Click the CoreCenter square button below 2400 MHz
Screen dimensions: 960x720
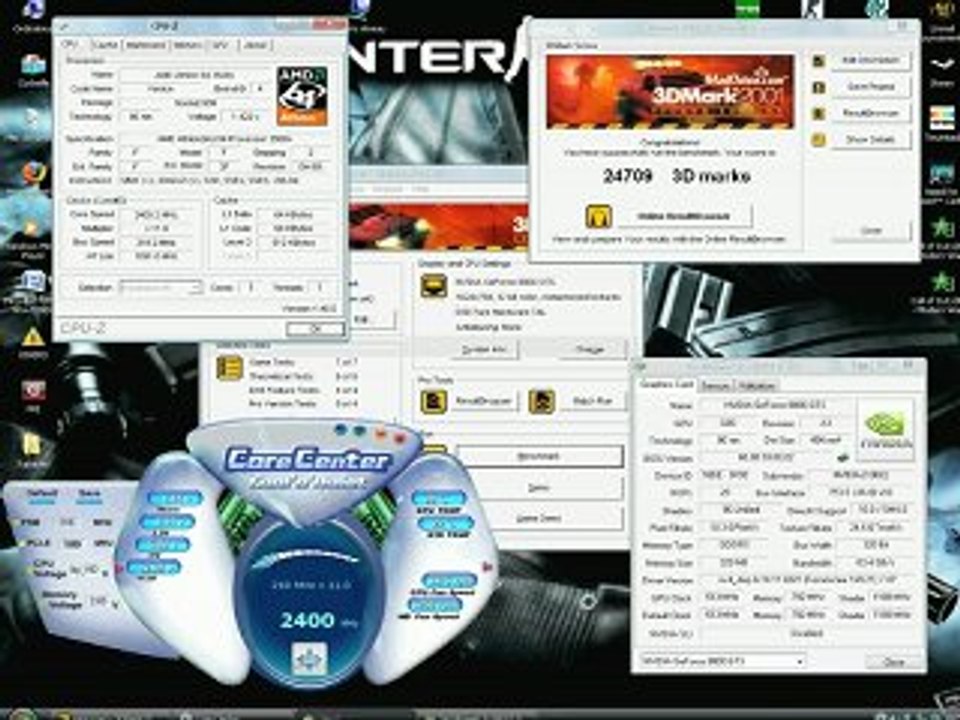coord(309,659)
